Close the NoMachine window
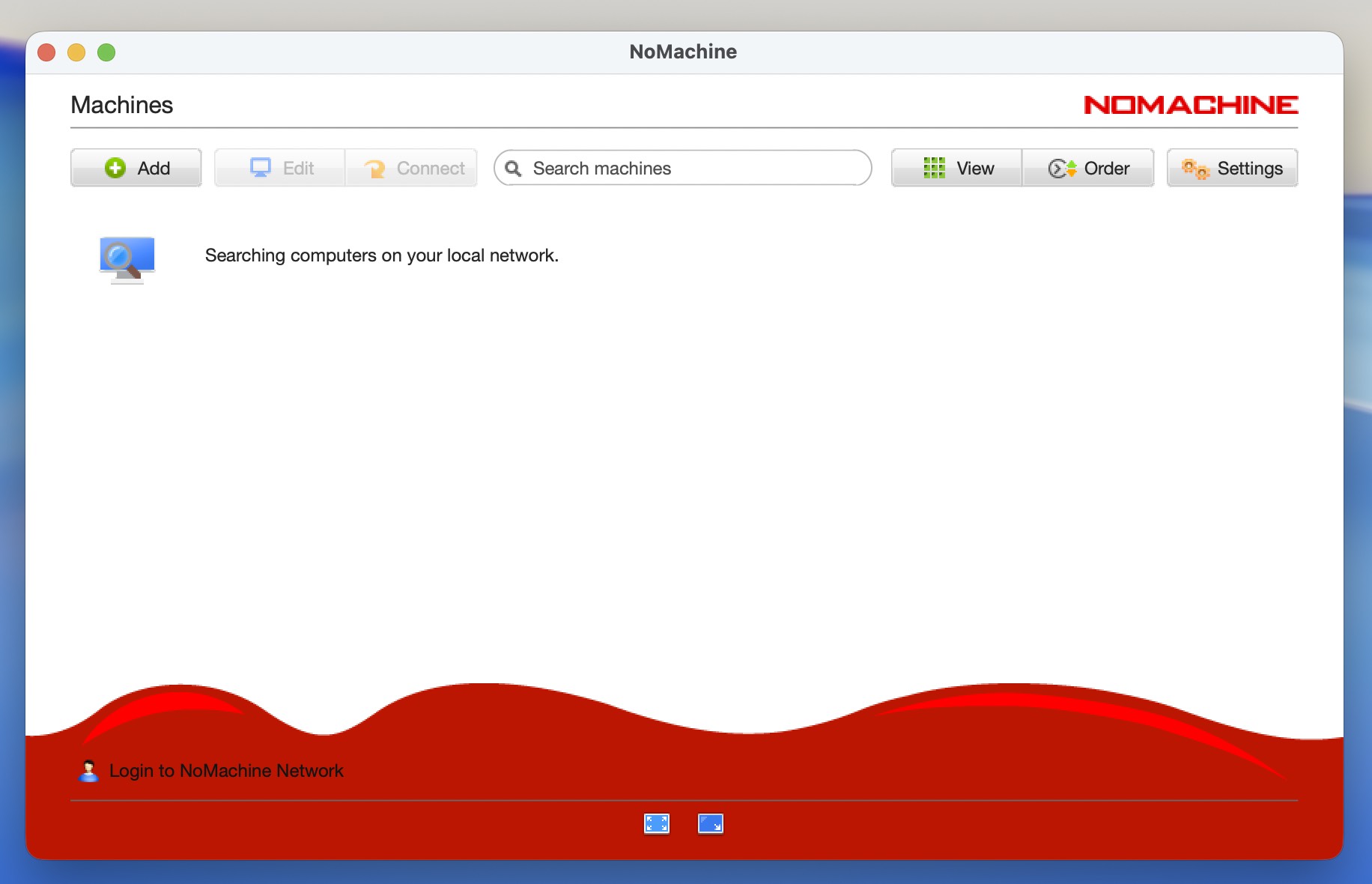The height and width of the screenshot is (884, 1372). click(x=46, y=52)
